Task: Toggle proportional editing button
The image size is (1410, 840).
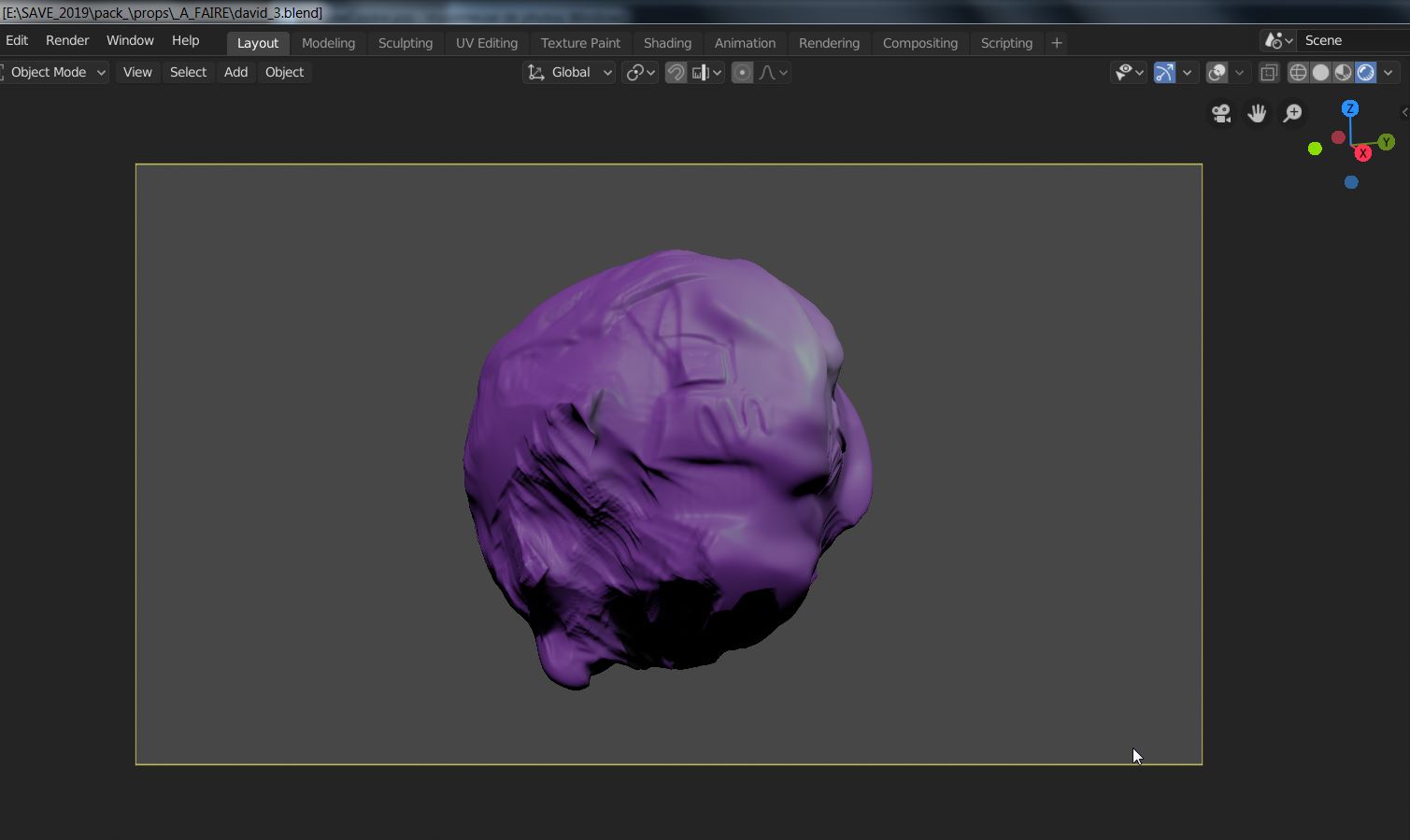Action: [x=742, y=73]
